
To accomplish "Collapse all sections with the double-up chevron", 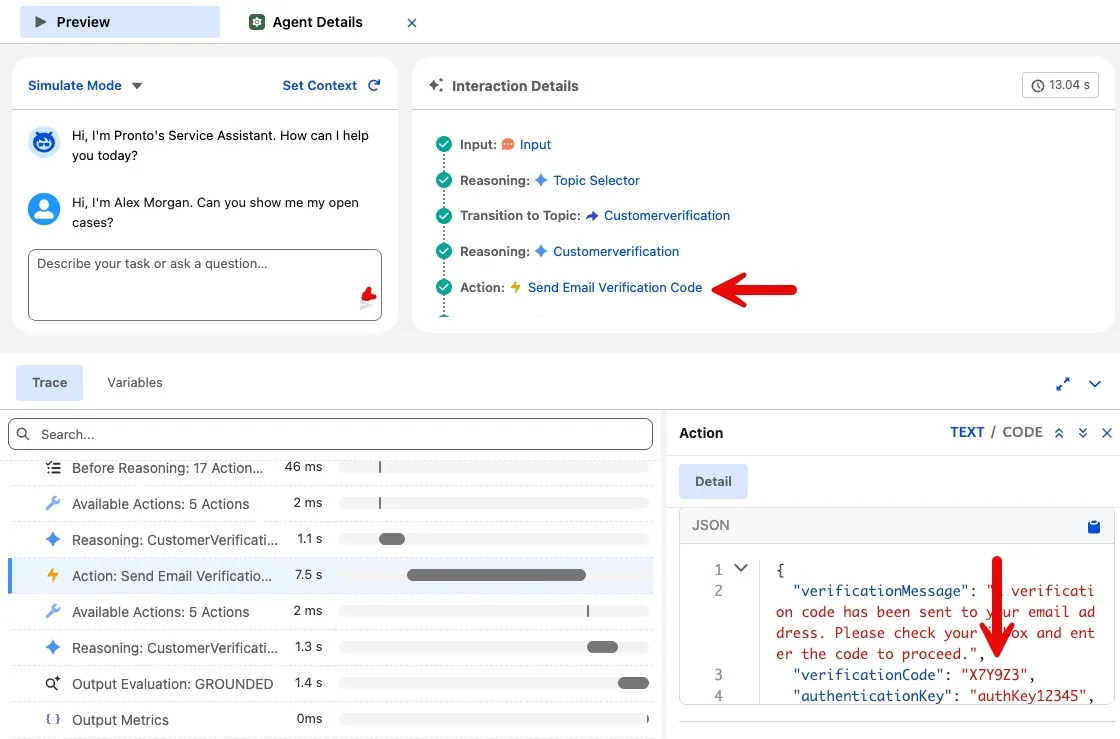I will 1059,433.
